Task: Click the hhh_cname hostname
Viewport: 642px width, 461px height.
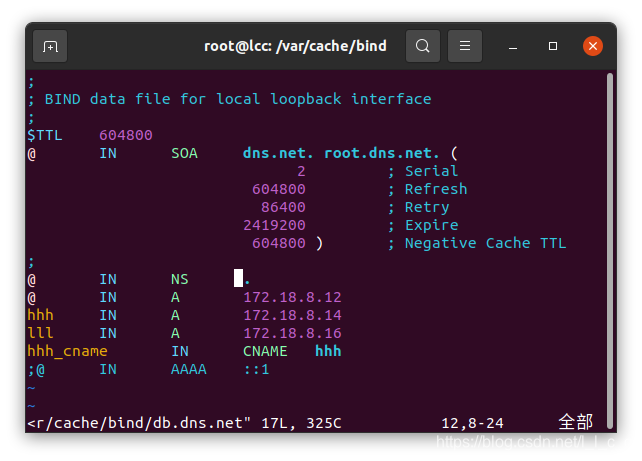Action: point(68,351)
